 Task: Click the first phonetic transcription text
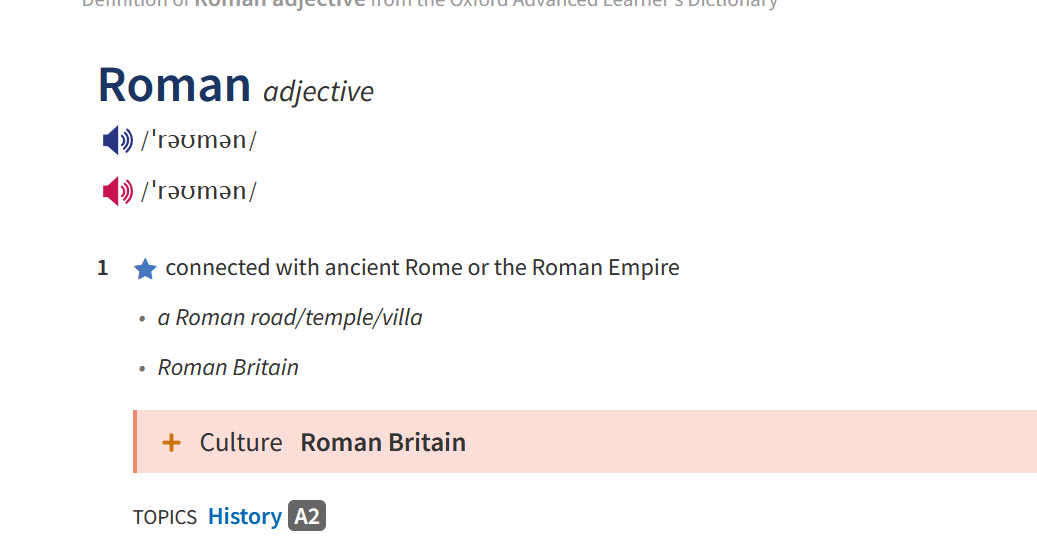point(198,140)
